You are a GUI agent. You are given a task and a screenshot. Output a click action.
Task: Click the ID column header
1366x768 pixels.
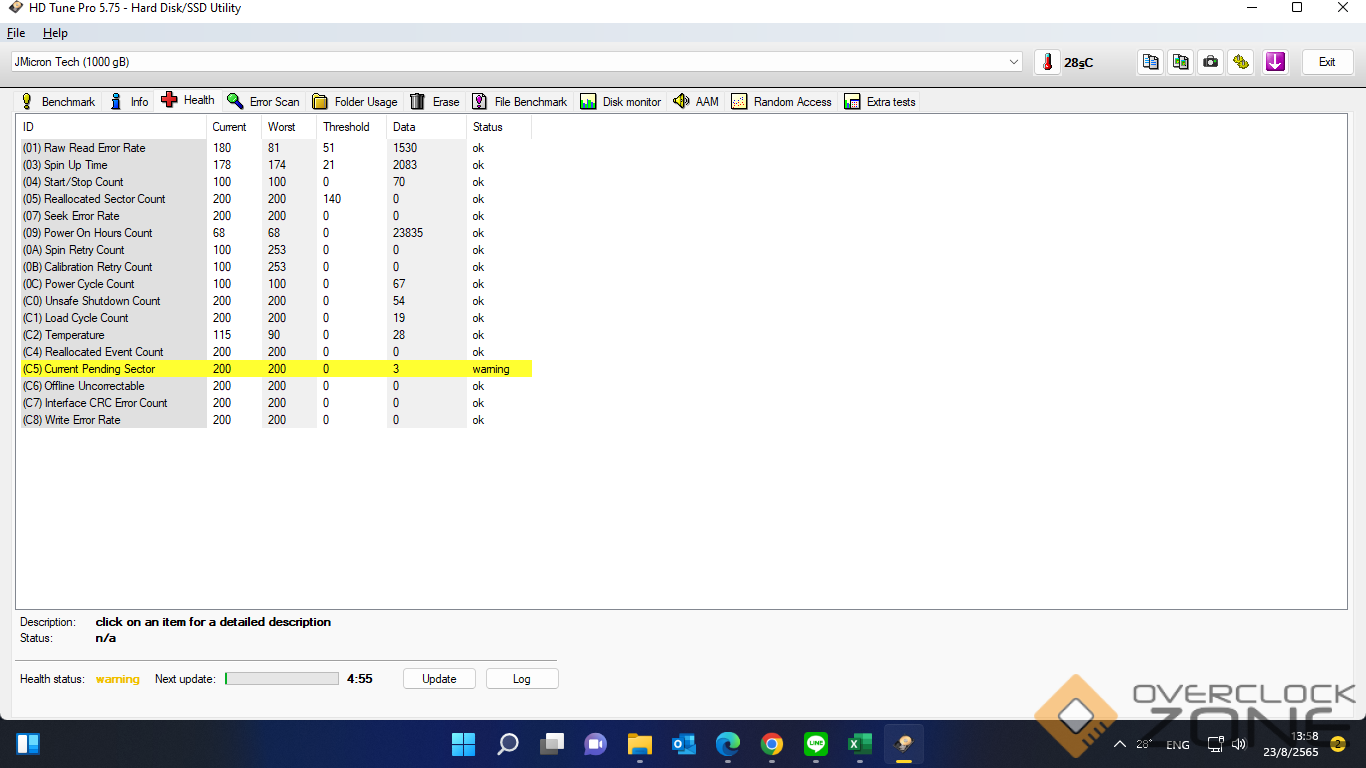pyautogui.click(x=111, y=127)
